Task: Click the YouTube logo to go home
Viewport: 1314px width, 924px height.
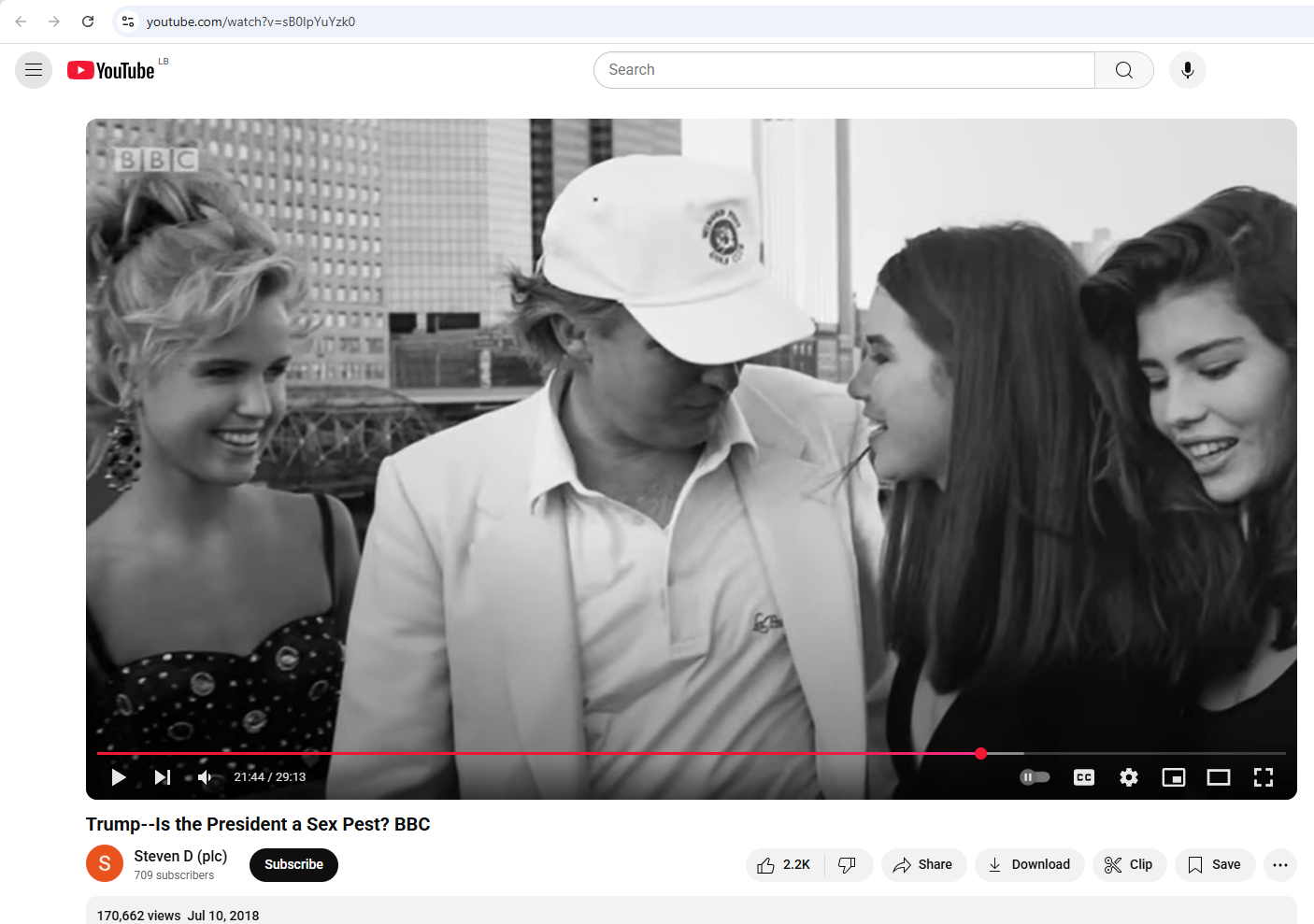Action: pyautogui.click(x=111, y=71)
